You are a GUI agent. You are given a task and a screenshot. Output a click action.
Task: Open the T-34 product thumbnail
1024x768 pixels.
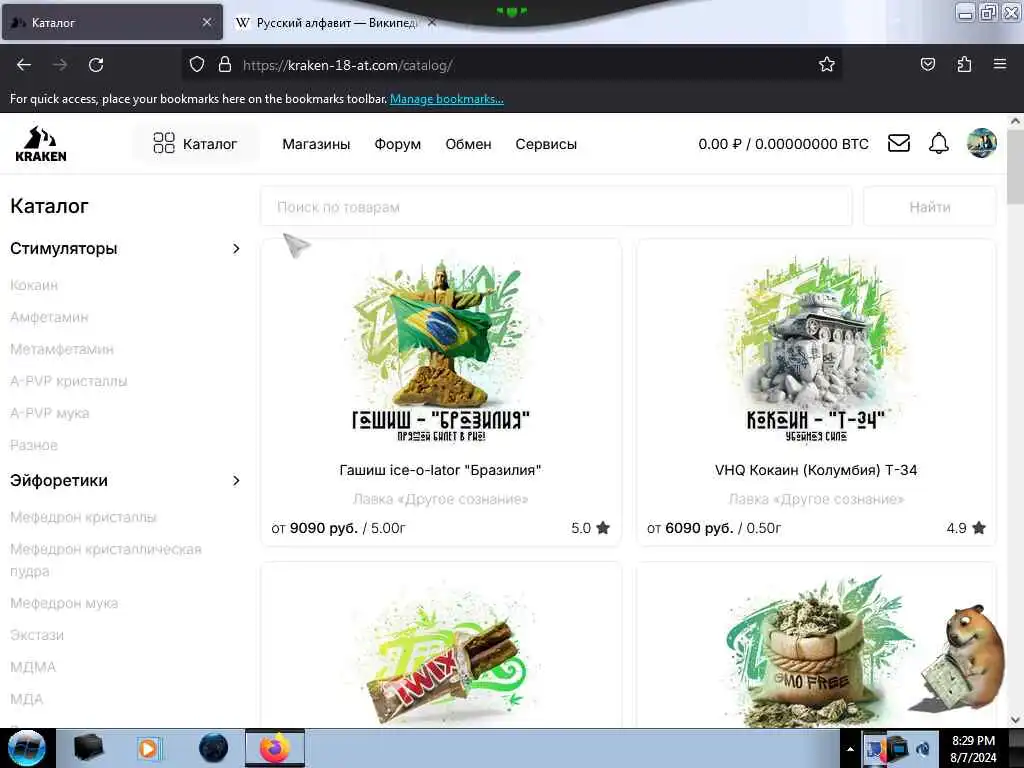pos(816,351)
